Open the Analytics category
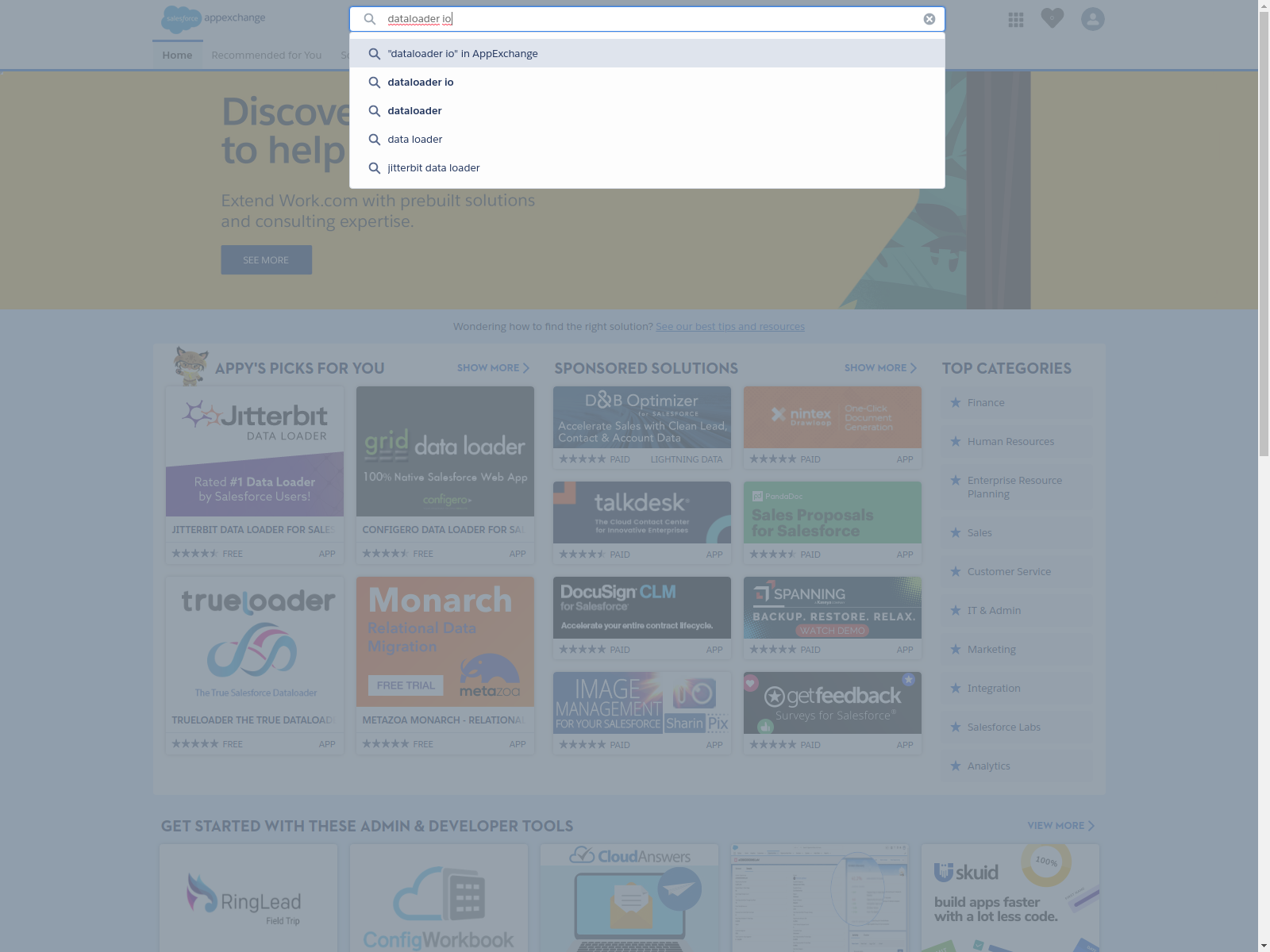 pyautogui.click(x=1017, y=766)
